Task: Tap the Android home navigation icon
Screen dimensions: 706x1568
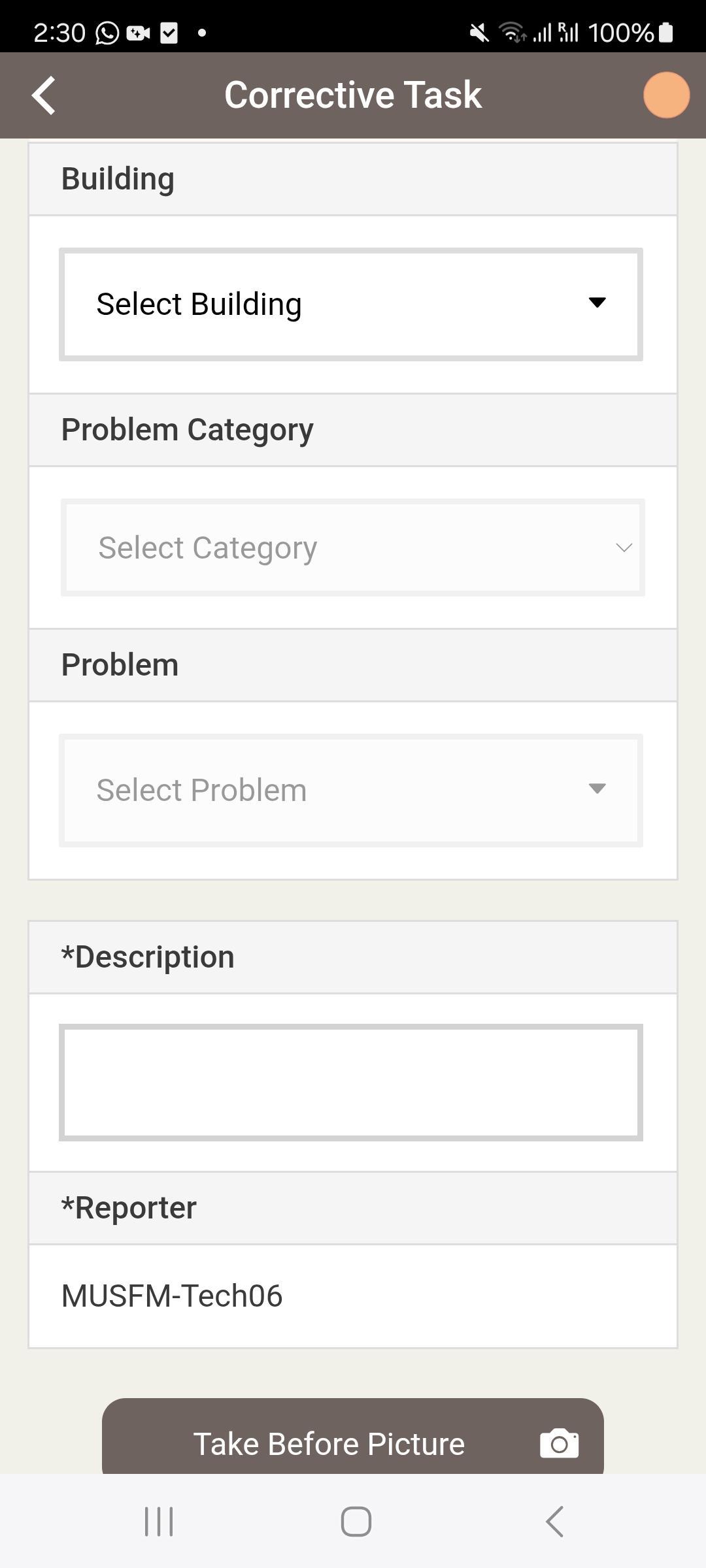Action: pyautogui.click(x=356, y=1522)
